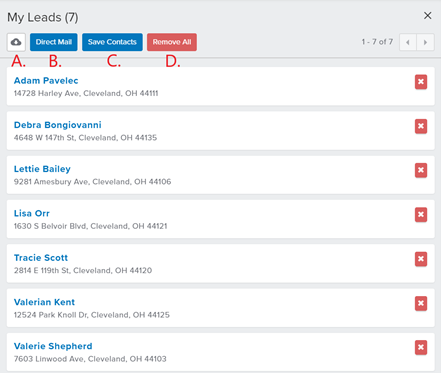Click the 1 - 7 of 7 page count
441x373 pixels.
377,42
